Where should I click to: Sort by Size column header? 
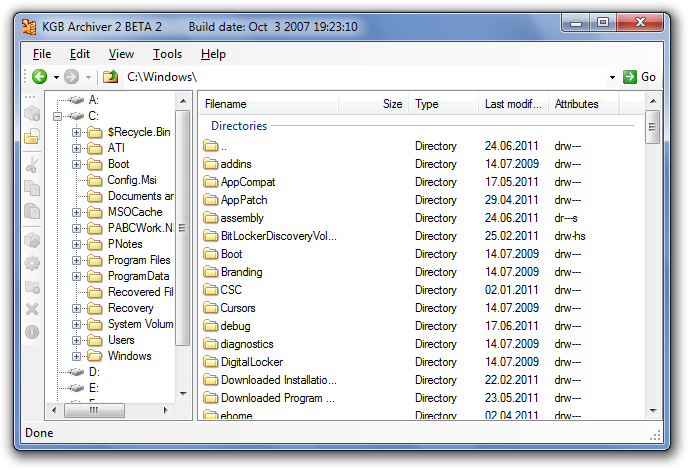click(374, 104)
